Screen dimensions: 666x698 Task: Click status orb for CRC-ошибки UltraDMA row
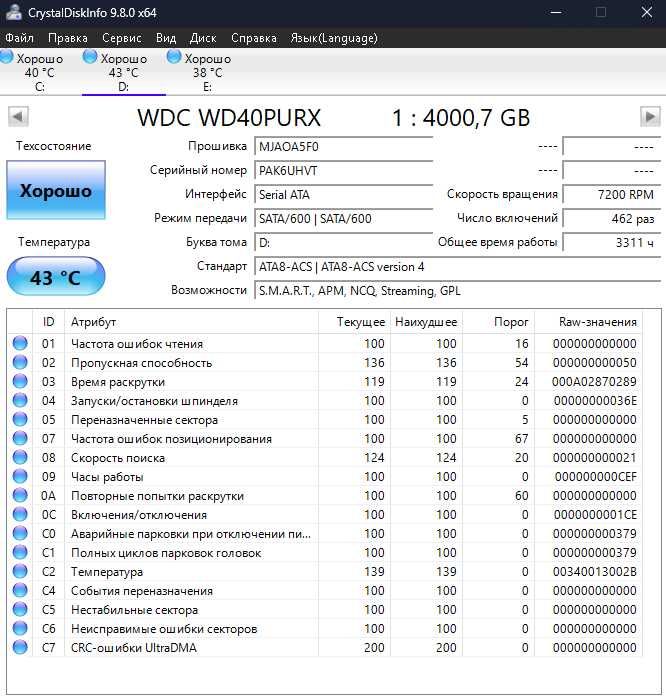click(20, 647)
